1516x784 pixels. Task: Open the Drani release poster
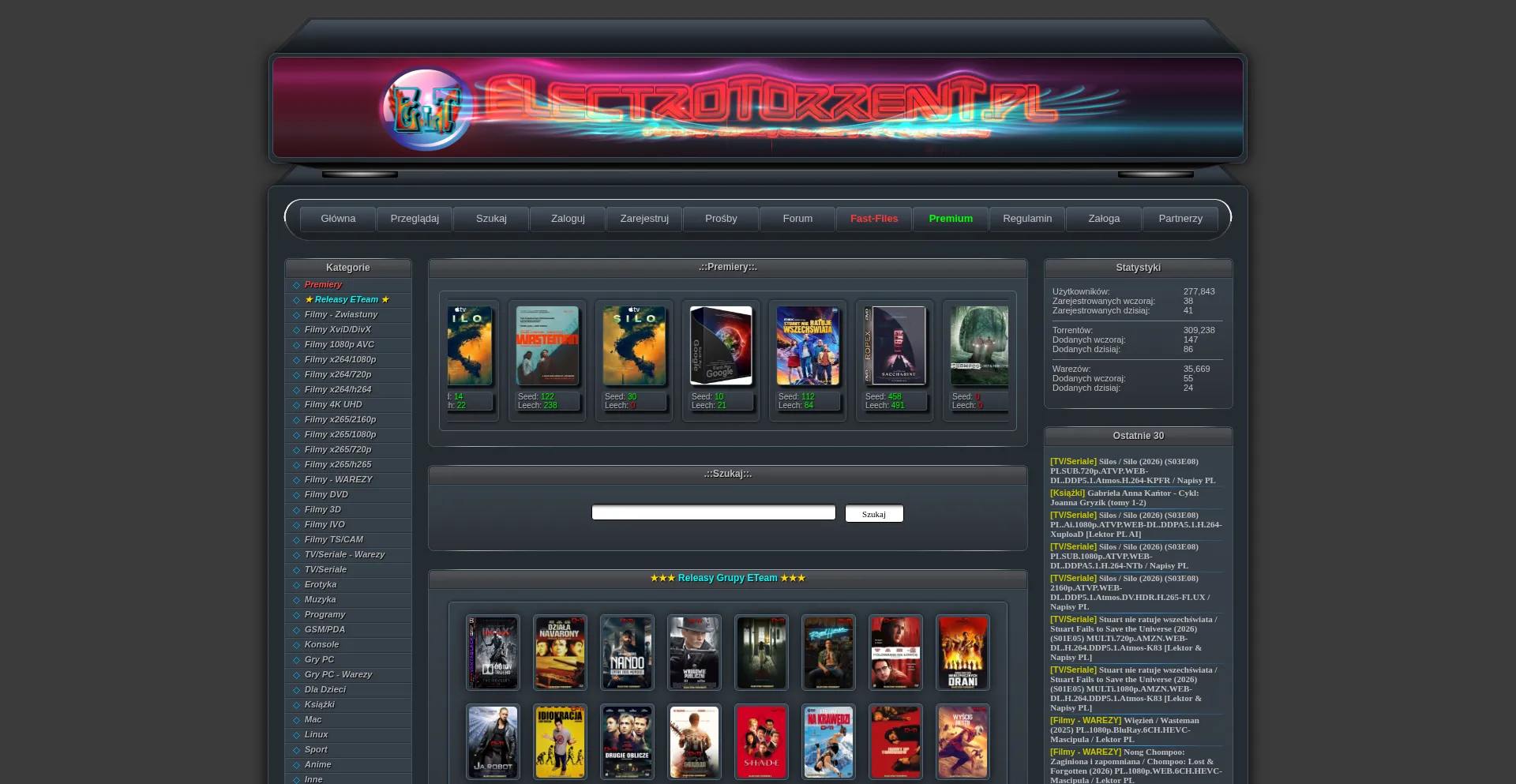(963, 653)
